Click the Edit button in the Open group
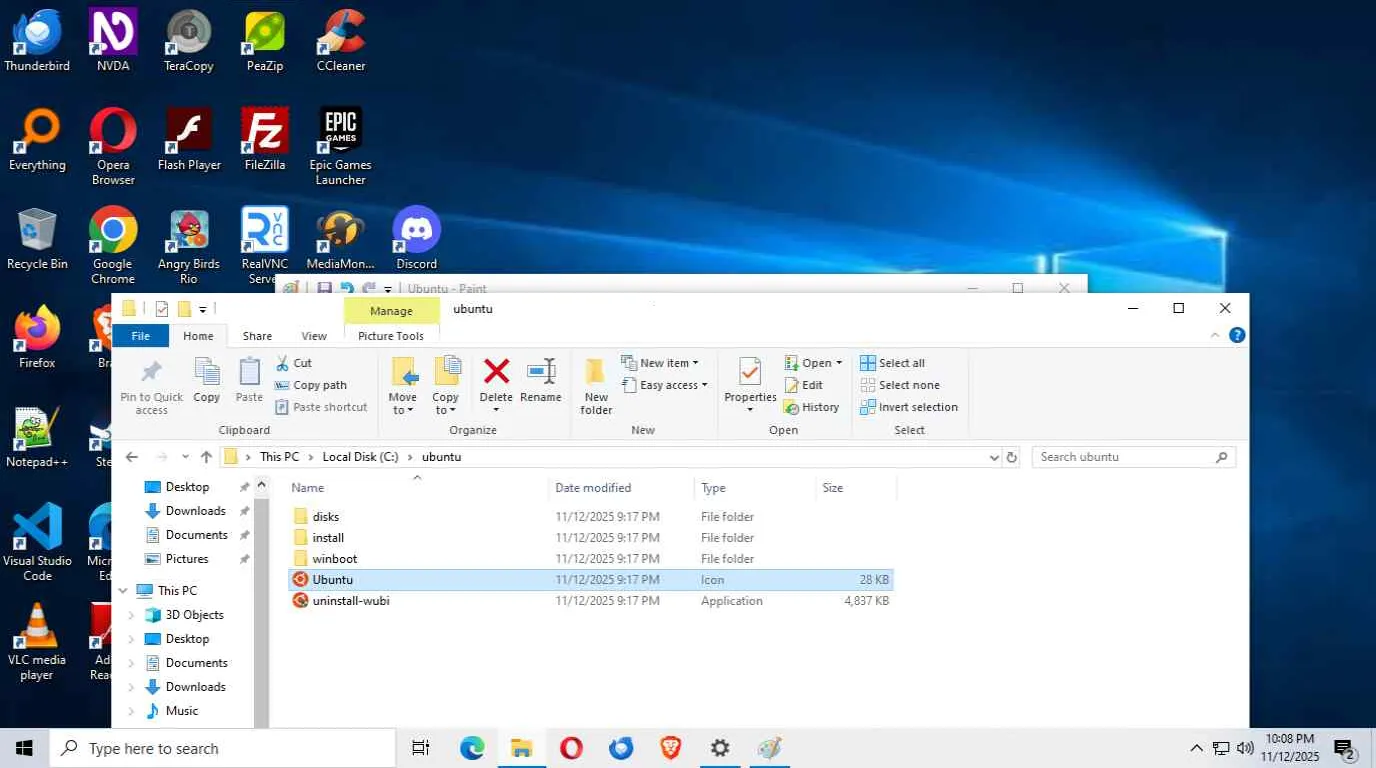The width and height of the screenshot is (1376, 768). pyautogui.click(x=804, y=385)
